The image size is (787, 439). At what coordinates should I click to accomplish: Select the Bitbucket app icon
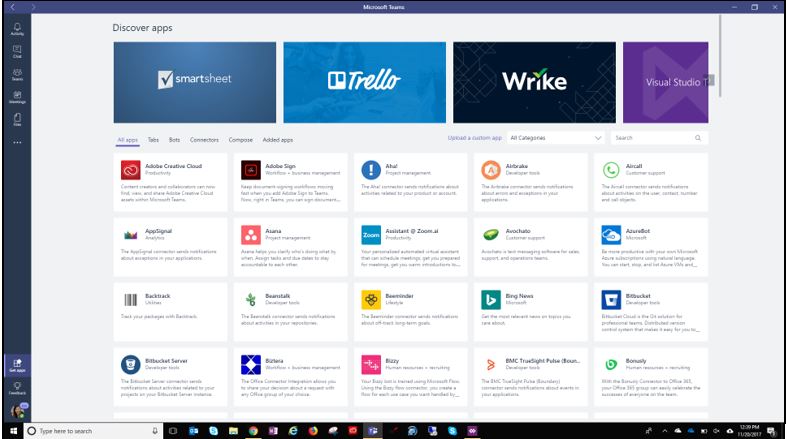611,300
